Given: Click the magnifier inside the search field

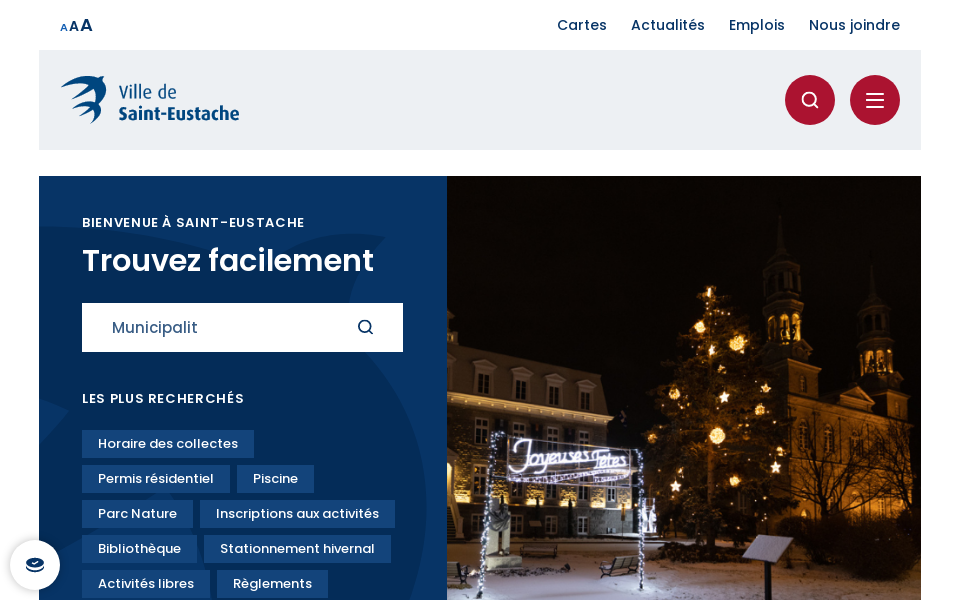Looking at the screenshot, I should pyautogui.click(x=365, y=327).
